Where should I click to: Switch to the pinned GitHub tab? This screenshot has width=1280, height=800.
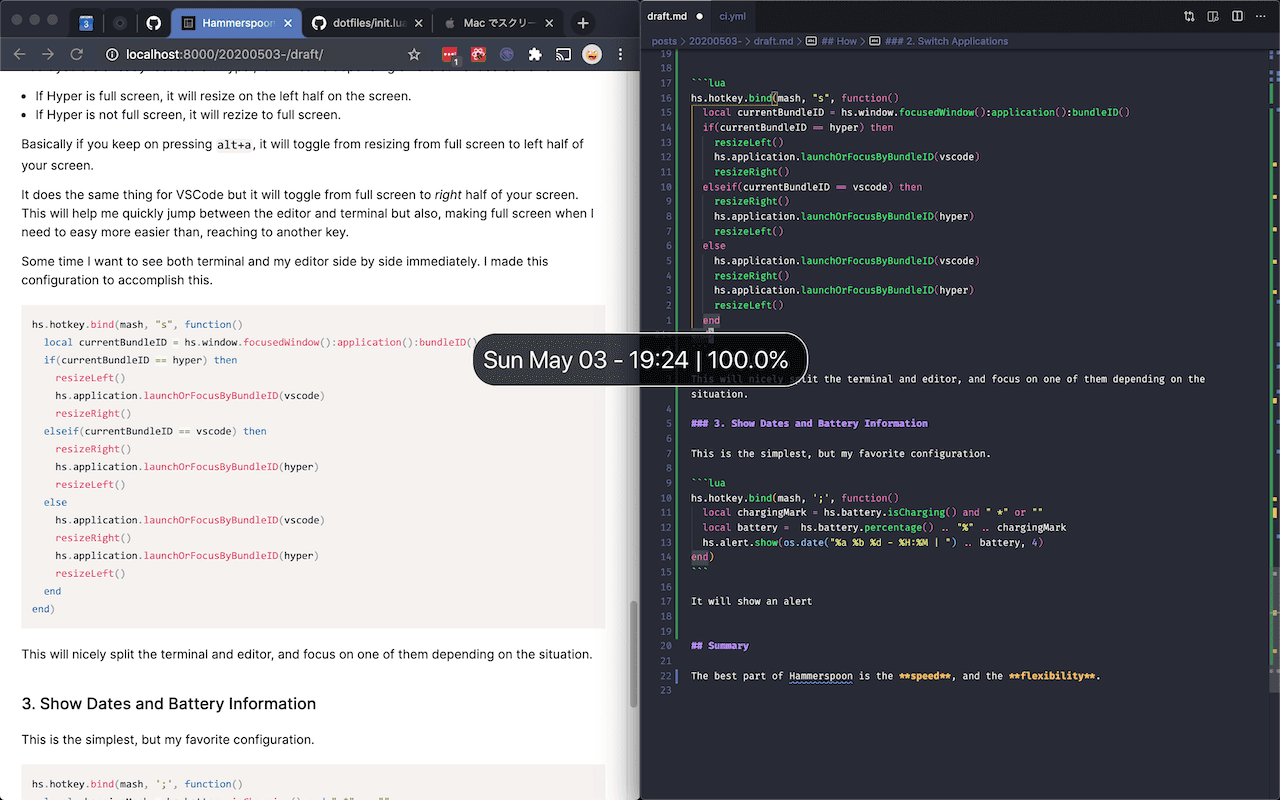click(153, 22)
